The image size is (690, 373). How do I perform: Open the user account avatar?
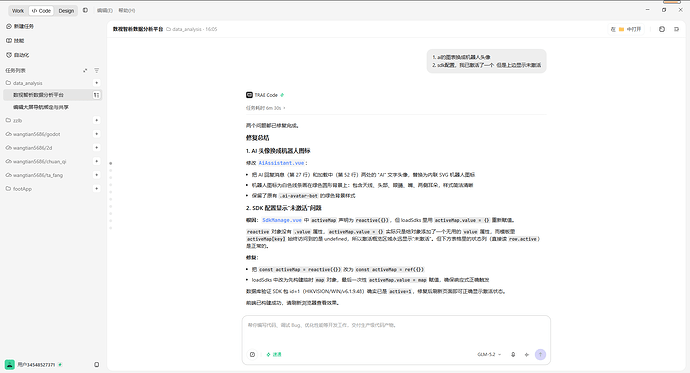(9, 364)
